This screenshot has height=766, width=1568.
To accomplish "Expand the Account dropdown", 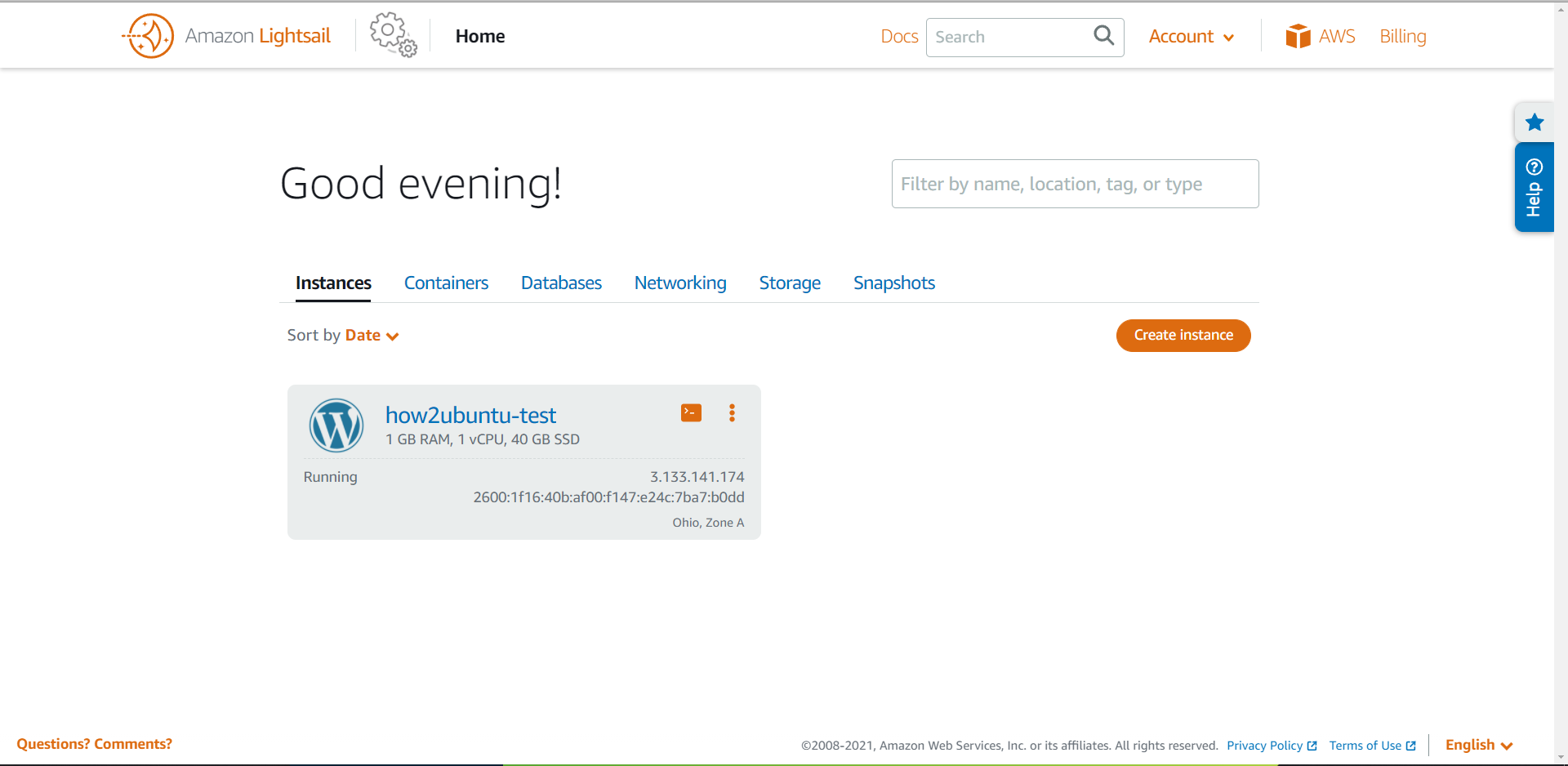I will 1191,37.
